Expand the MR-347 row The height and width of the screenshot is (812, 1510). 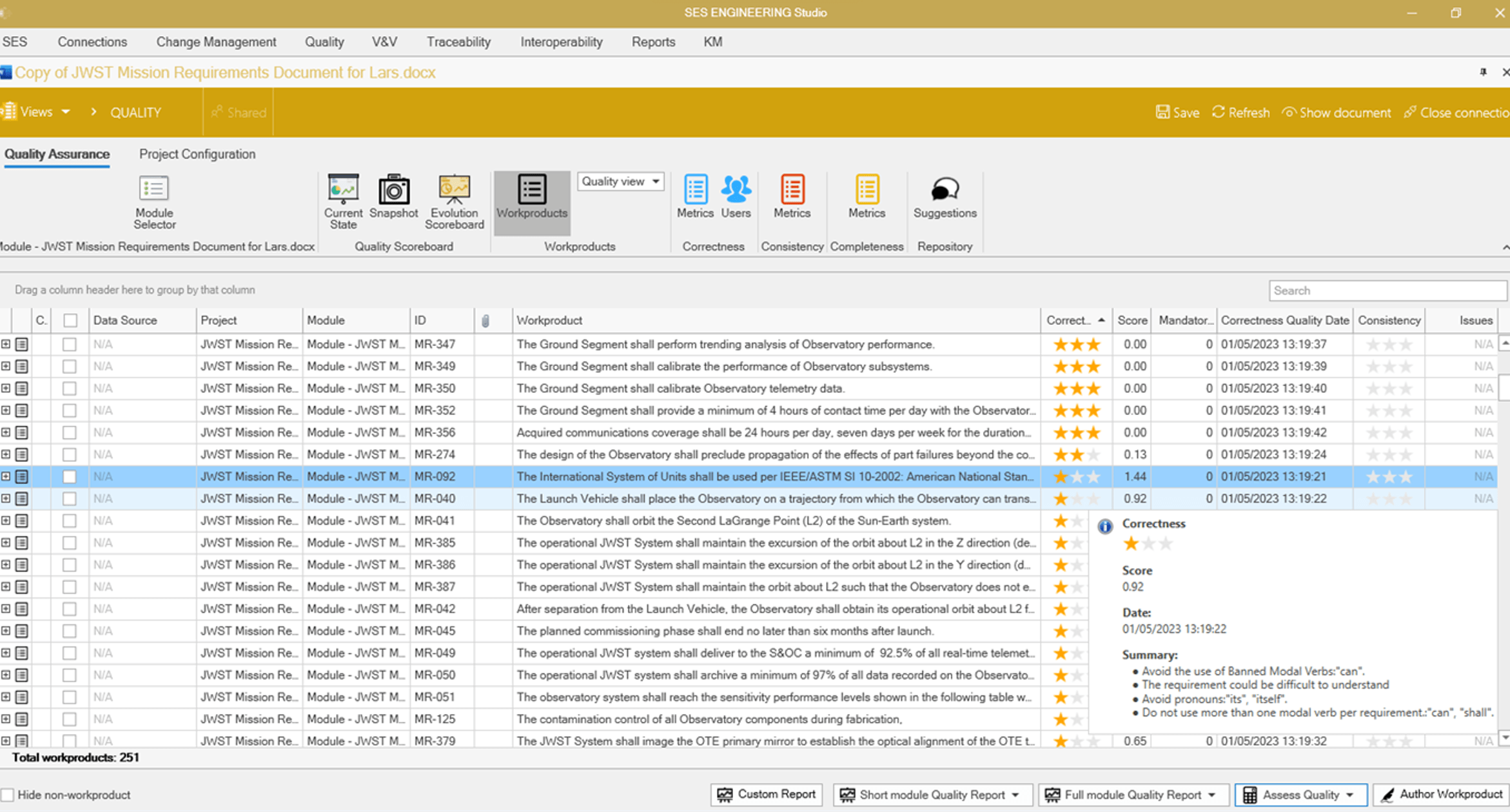point(6,344)
